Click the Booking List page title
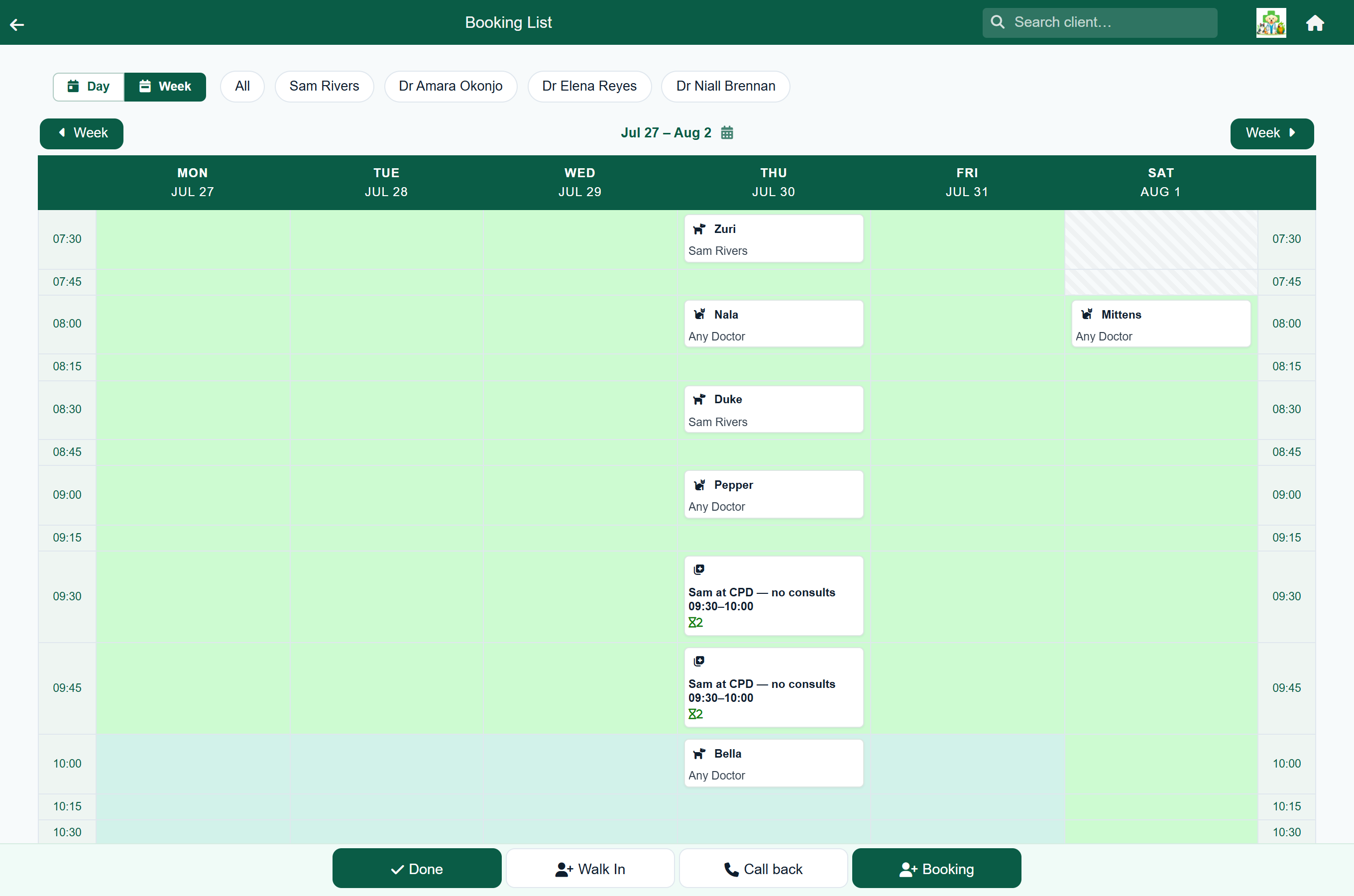Viewport: 1354px width, 896px height. coord(508,22)
